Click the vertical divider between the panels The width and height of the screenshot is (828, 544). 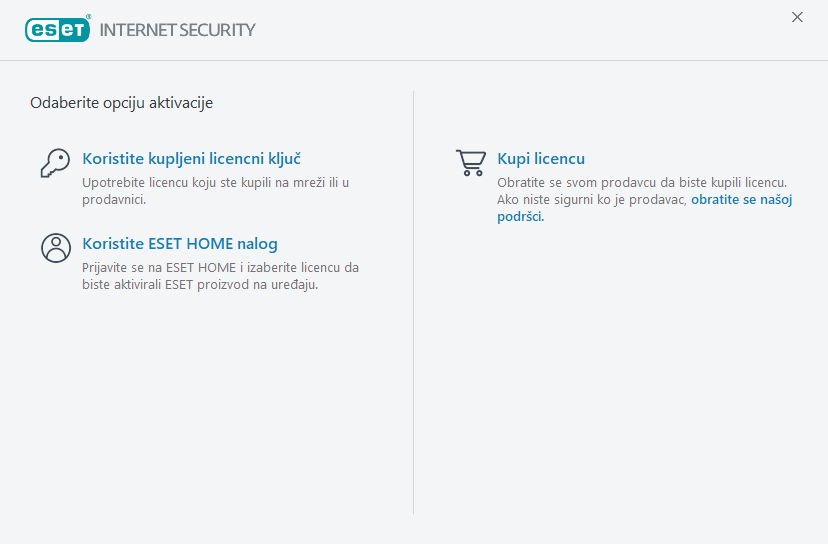(413, 300)
